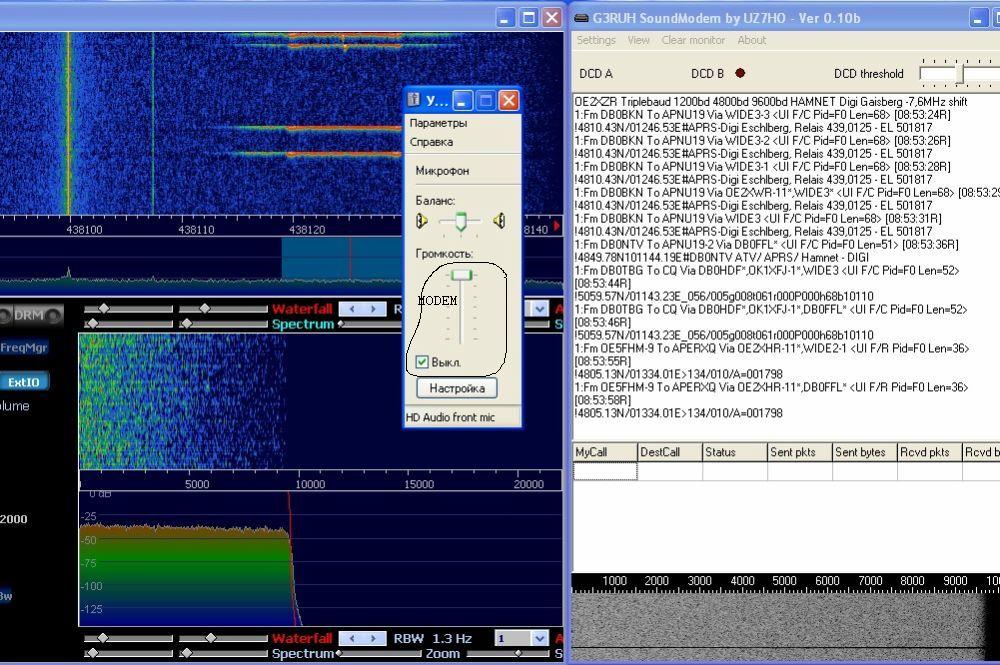Open the Параметры menu
This screenshot has width=1000, height=665.
click(438, 123)
